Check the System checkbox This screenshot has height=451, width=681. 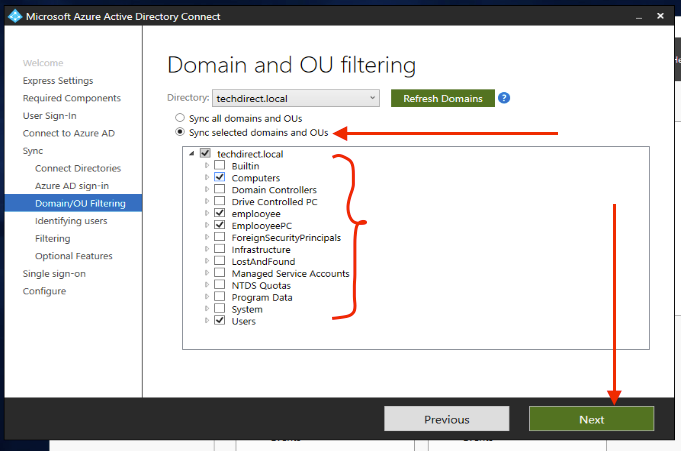coord(220,308)
